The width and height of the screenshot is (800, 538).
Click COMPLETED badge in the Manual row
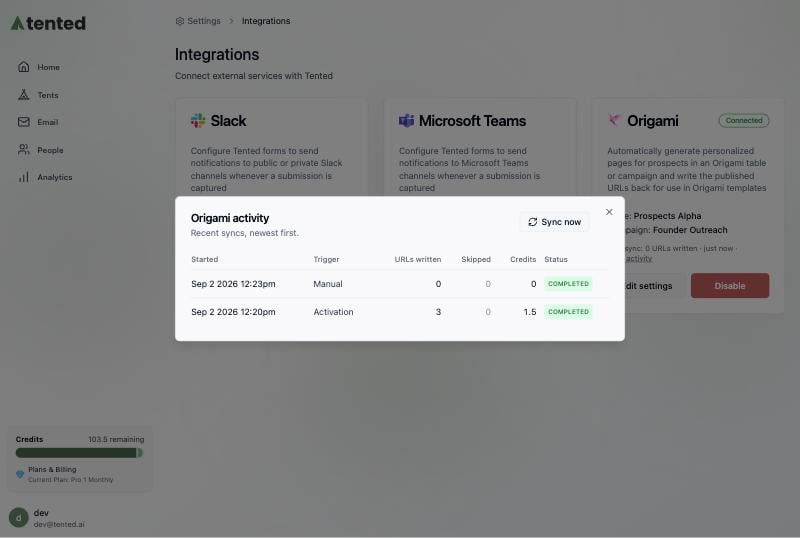[568, 284]
